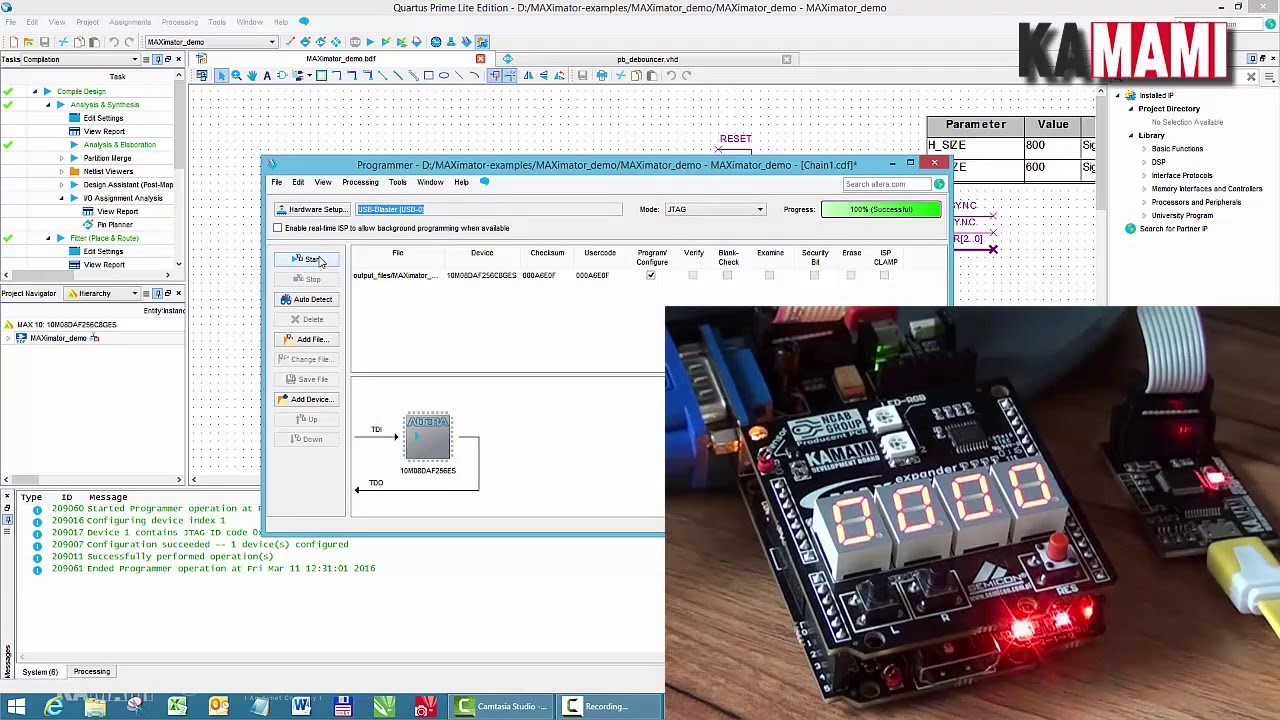Click the Start button in Programmer
Viewport: 1280px width, 720px height.
pyautogui.click(x=308, y=259)
